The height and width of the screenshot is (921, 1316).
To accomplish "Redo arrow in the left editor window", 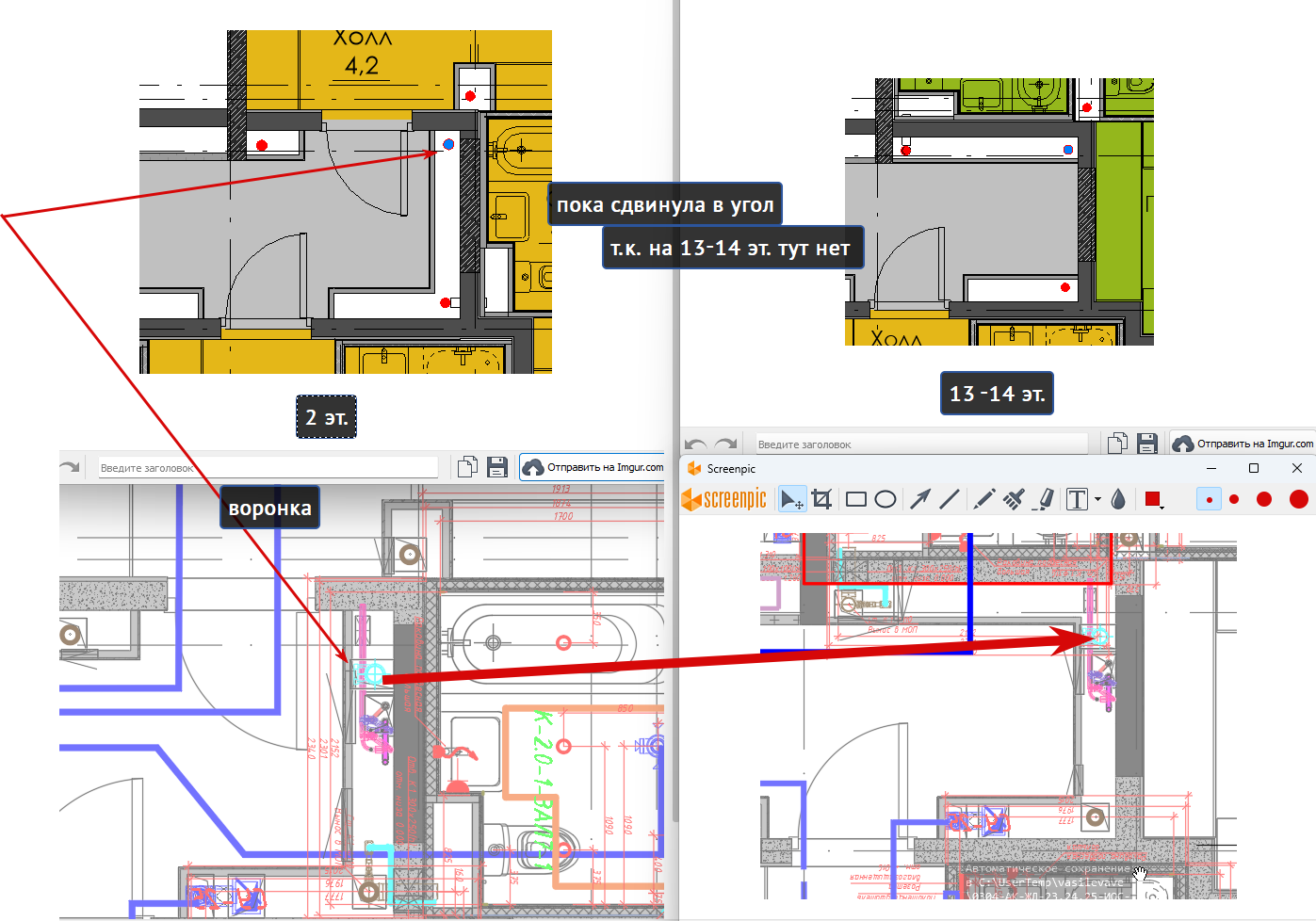I will 69,467.
